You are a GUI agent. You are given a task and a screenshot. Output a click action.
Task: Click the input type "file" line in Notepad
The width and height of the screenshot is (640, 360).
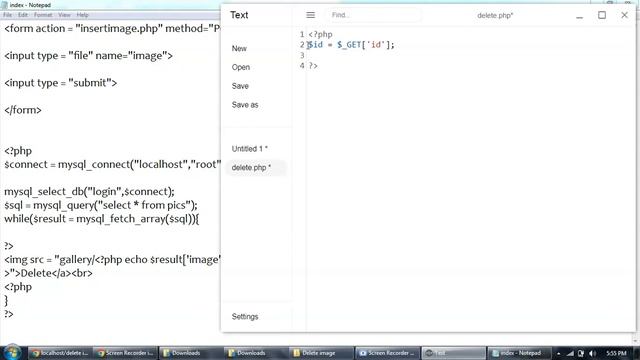(89, 56)
